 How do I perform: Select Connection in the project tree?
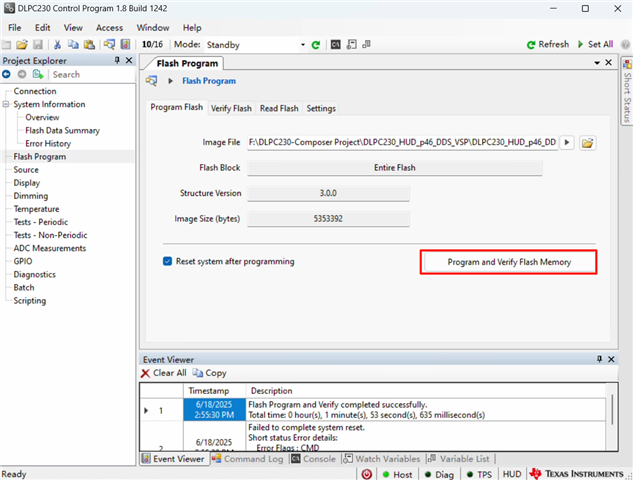pos(35,91)
